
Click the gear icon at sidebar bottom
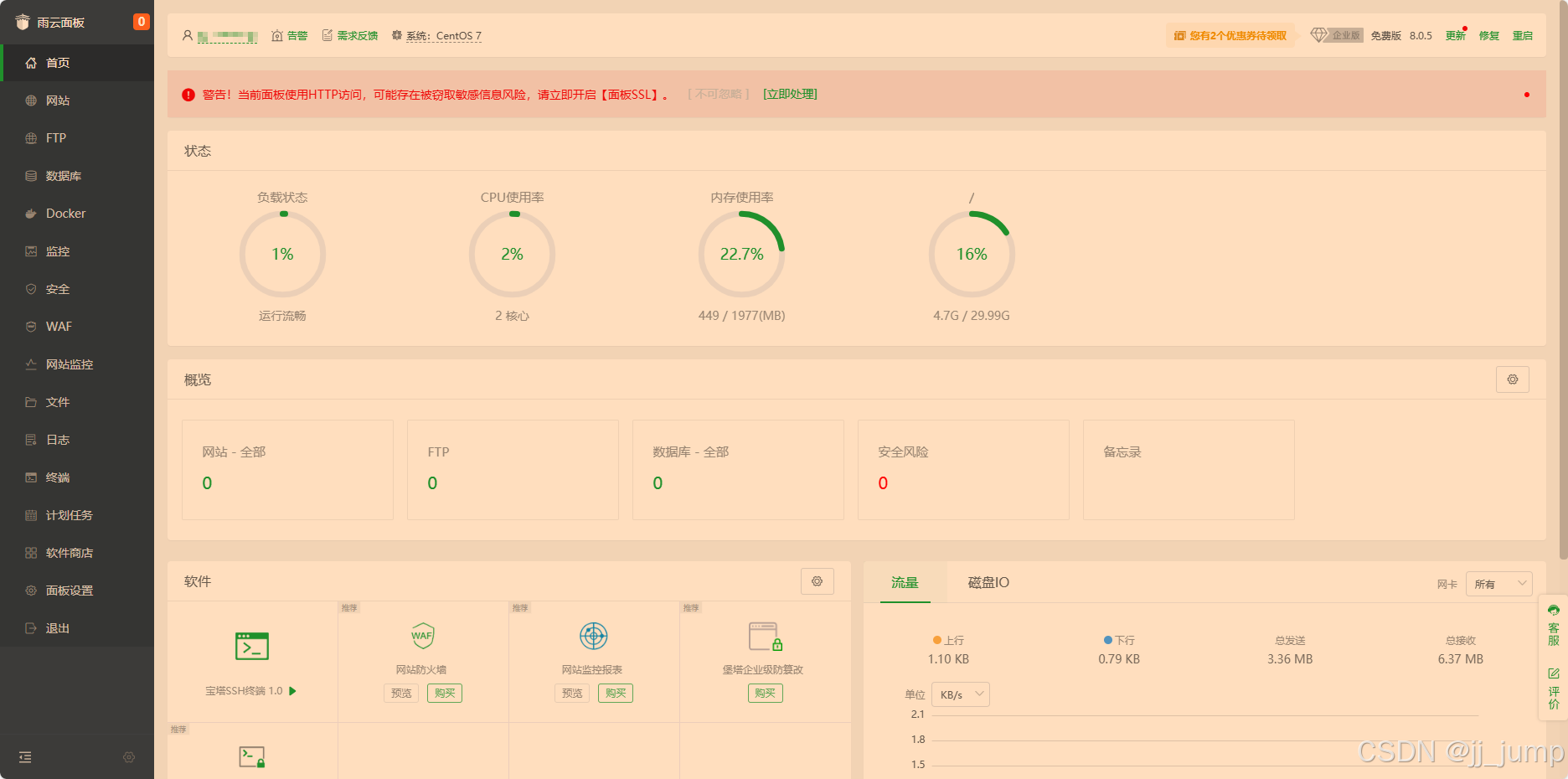point(129,757)
